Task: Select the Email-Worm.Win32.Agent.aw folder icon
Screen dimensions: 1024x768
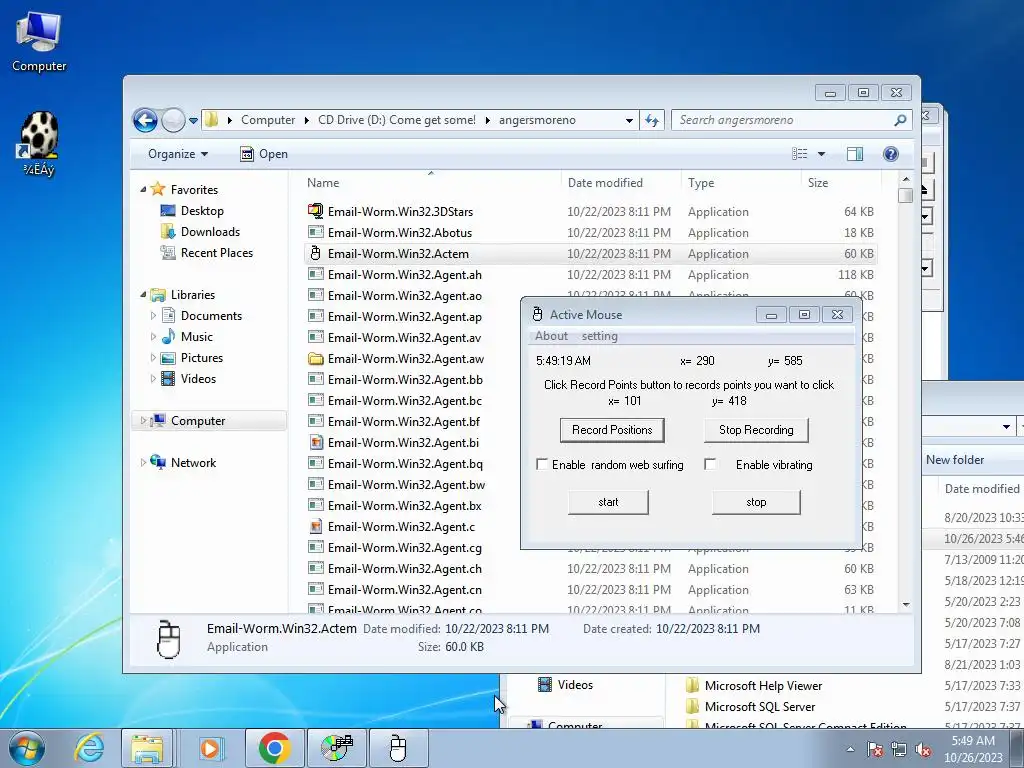Action: [315, 359]
